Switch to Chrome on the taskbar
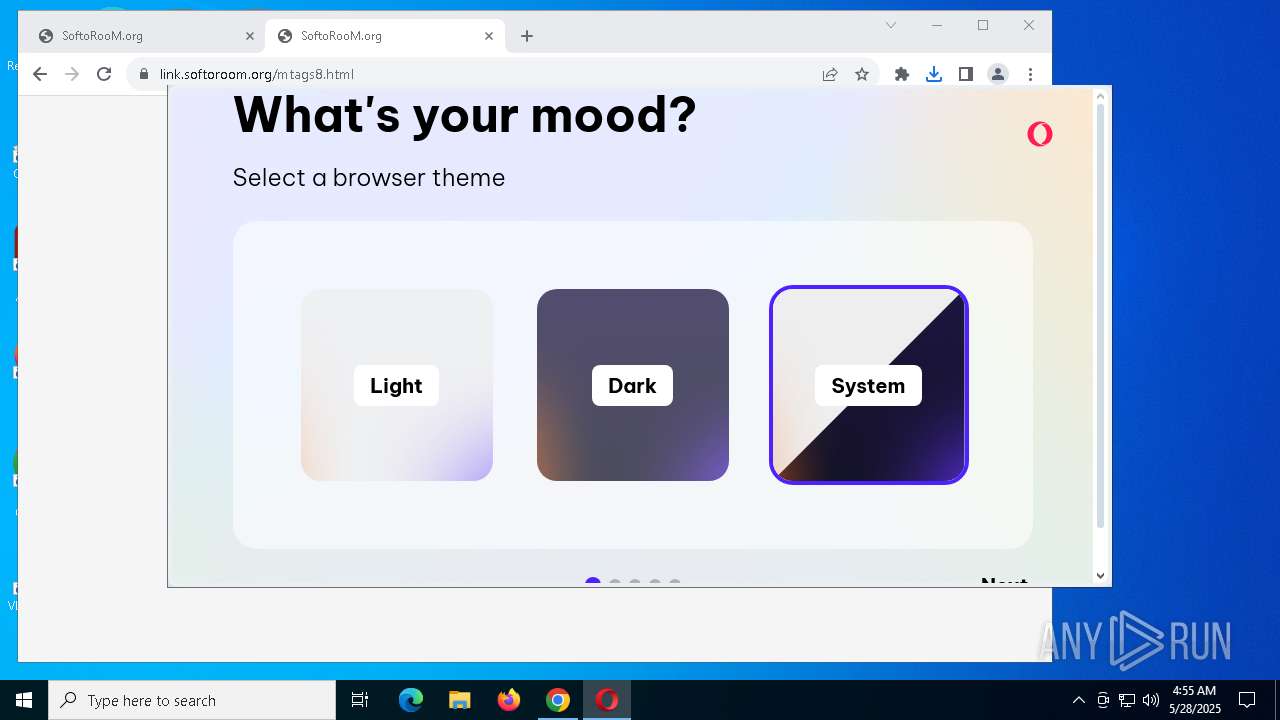The height and width of the screenshot is (720, 1280). (x=558, y=700)
